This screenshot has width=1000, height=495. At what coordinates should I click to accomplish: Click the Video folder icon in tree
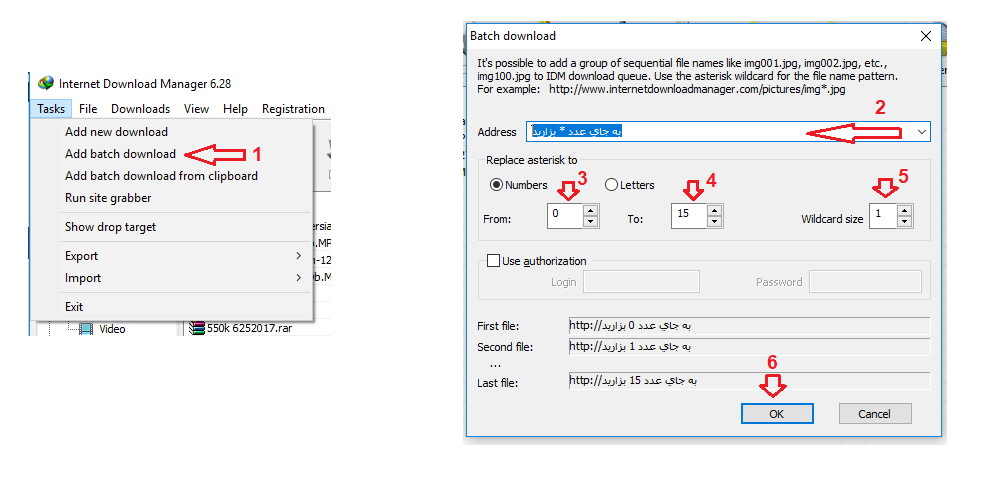click(x=86, y=328)
